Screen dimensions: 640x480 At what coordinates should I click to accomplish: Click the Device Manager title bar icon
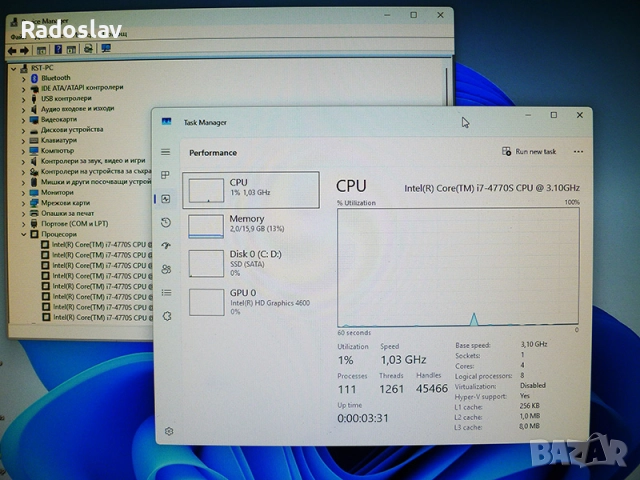[x=13, y=22]
